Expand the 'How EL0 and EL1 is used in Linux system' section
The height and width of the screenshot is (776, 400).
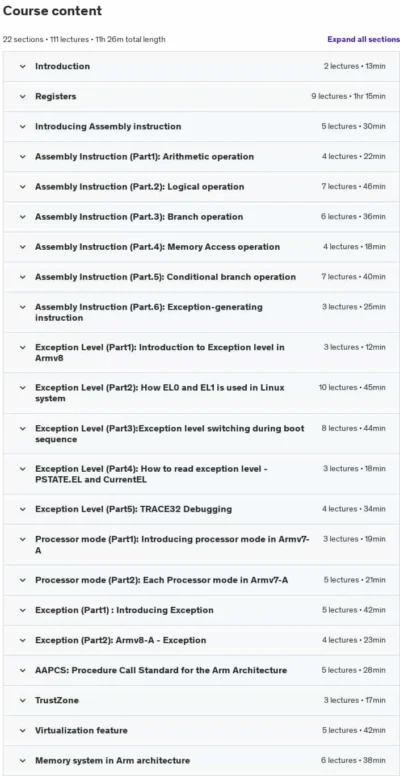tap(201, 393)
